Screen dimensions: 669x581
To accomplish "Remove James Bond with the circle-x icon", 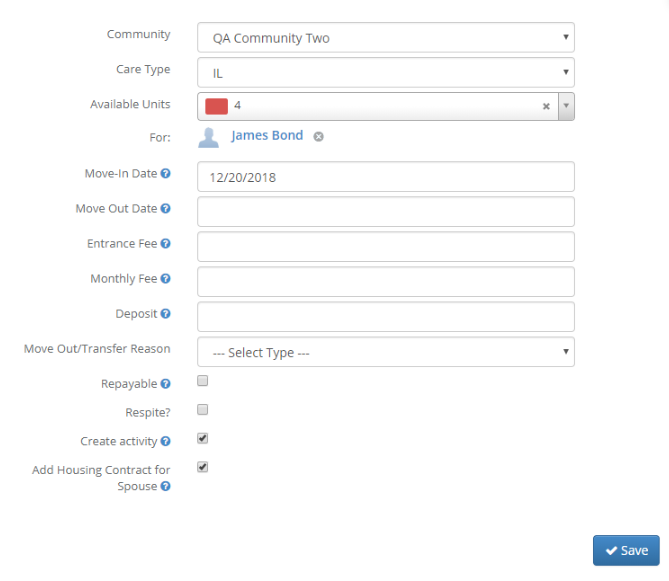I will [318, 137].
